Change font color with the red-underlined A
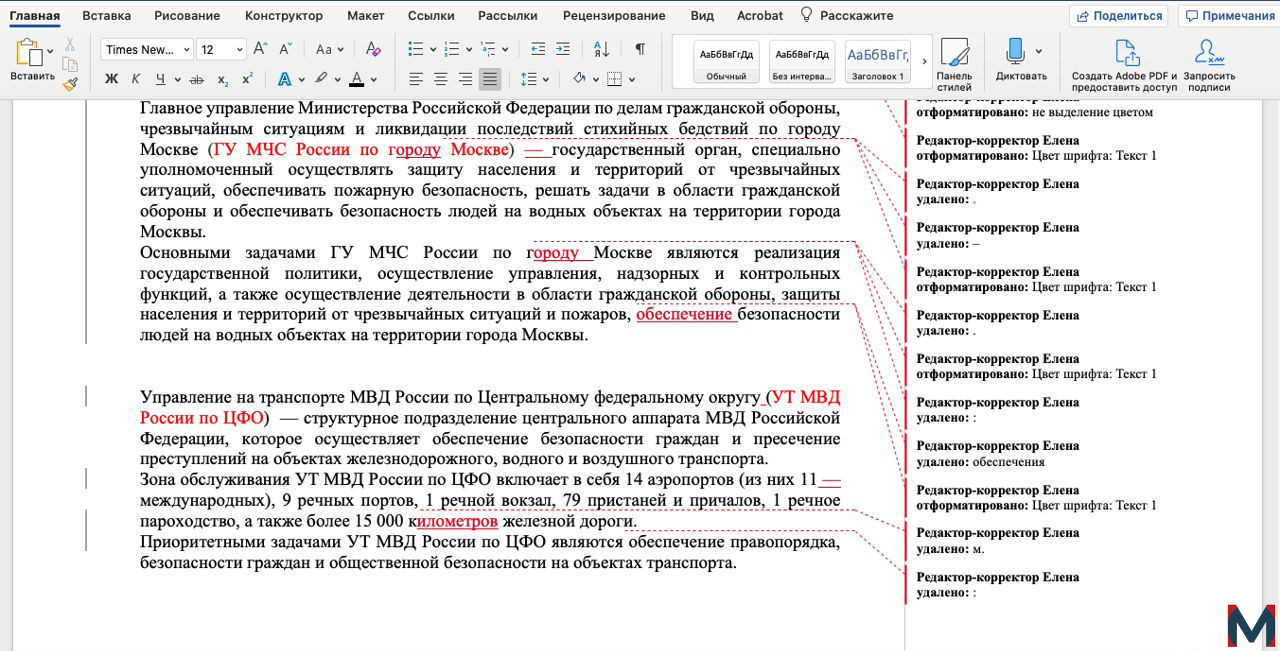This screenshot has height=651, width=1280. point(357,80)
